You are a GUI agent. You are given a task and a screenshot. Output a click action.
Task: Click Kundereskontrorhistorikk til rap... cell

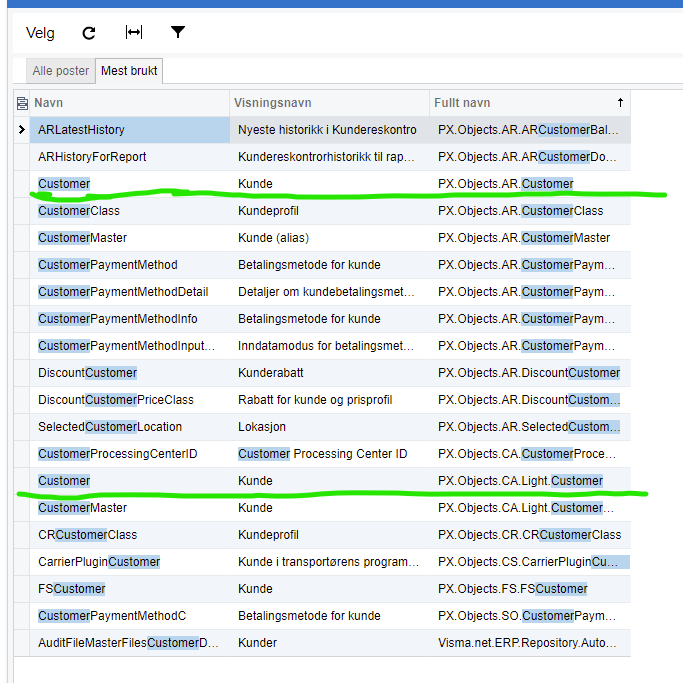330,157
